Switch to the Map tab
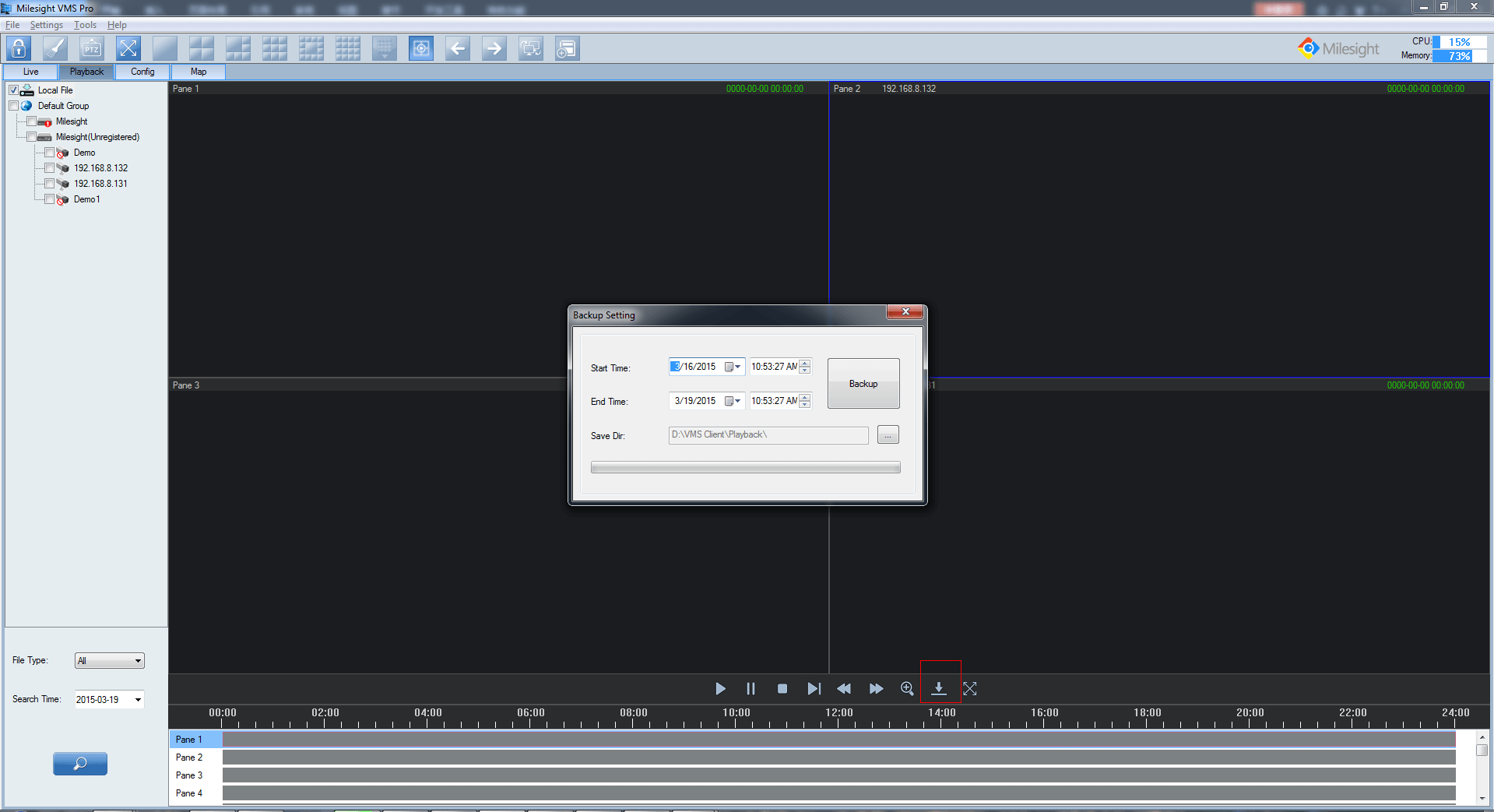 pyautogui.click(x=199, y=72)
